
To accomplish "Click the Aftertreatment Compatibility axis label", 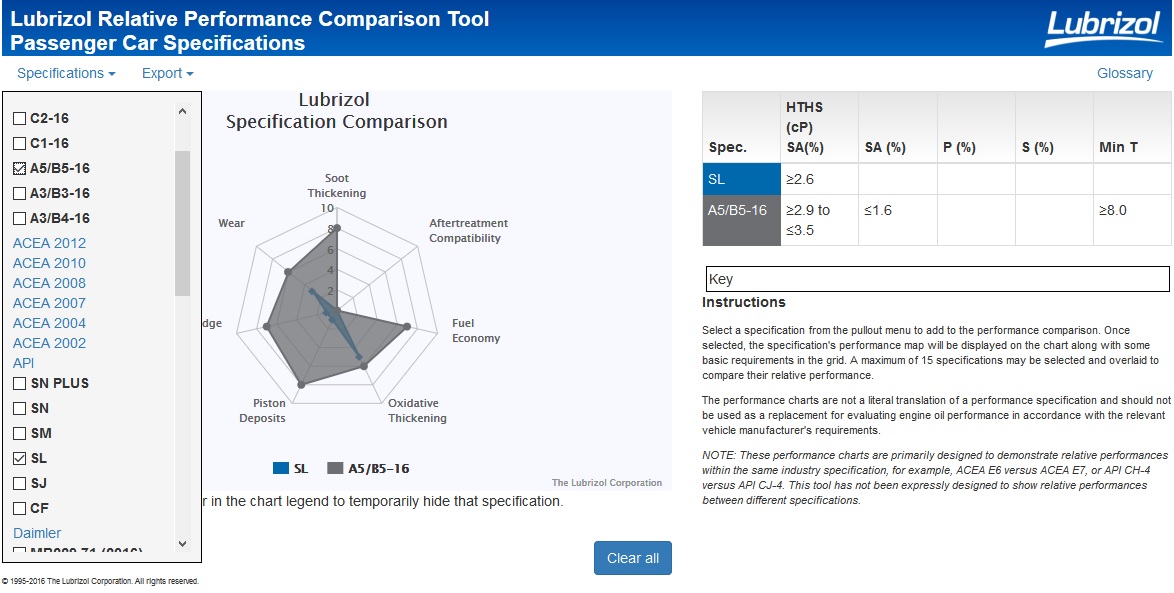I will (468, 231).
